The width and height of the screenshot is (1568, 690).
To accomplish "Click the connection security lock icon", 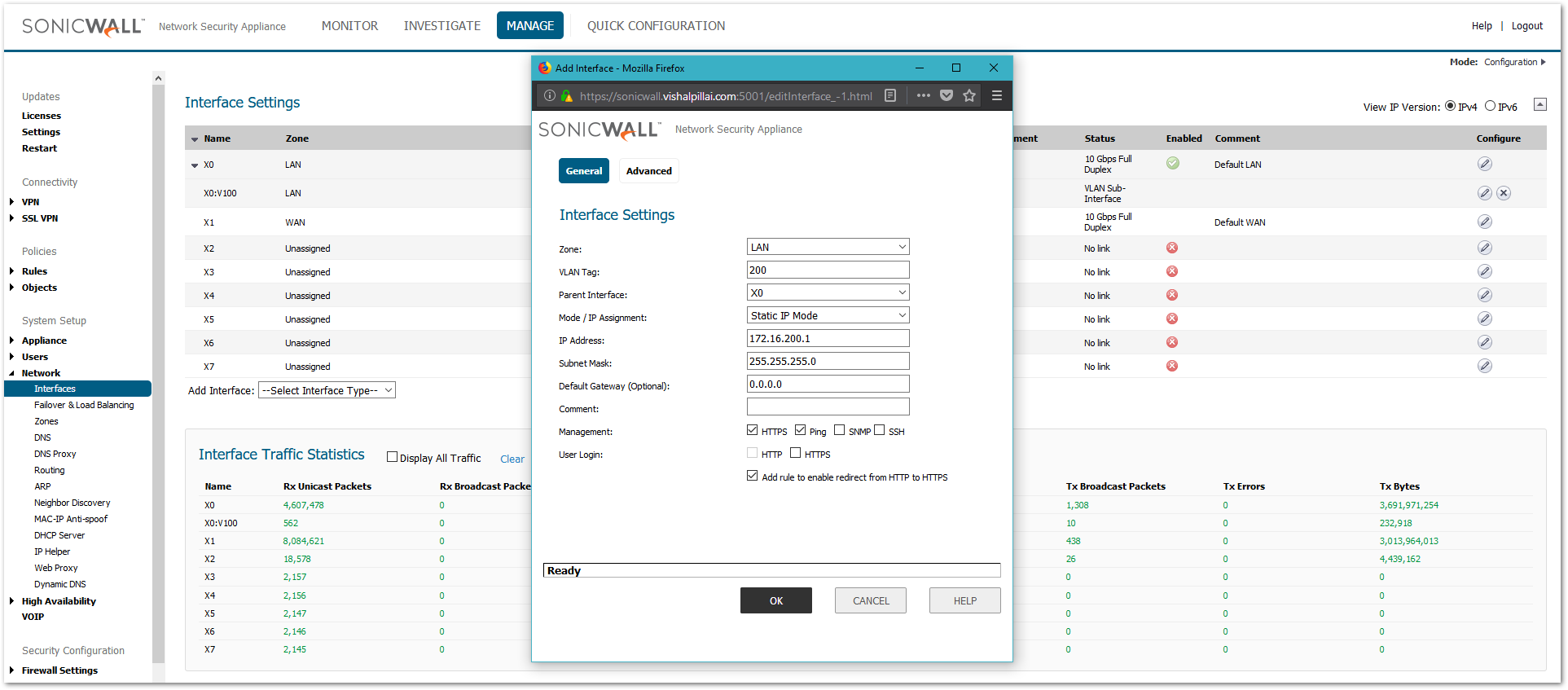I will tap(566, 95).
